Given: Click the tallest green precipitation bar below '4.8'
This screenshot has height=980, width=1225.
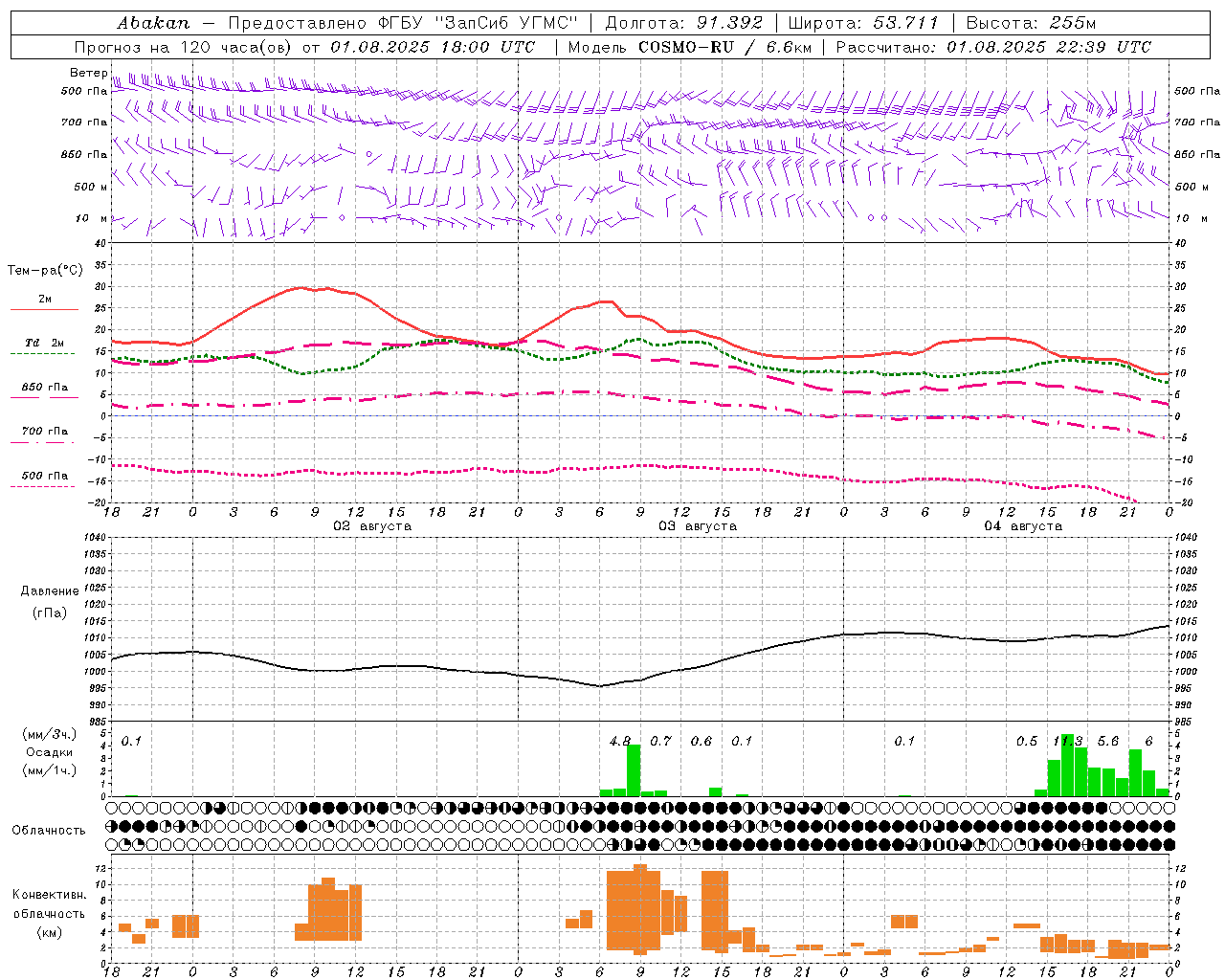Looking at the screenshot, I should click(634, 770).
